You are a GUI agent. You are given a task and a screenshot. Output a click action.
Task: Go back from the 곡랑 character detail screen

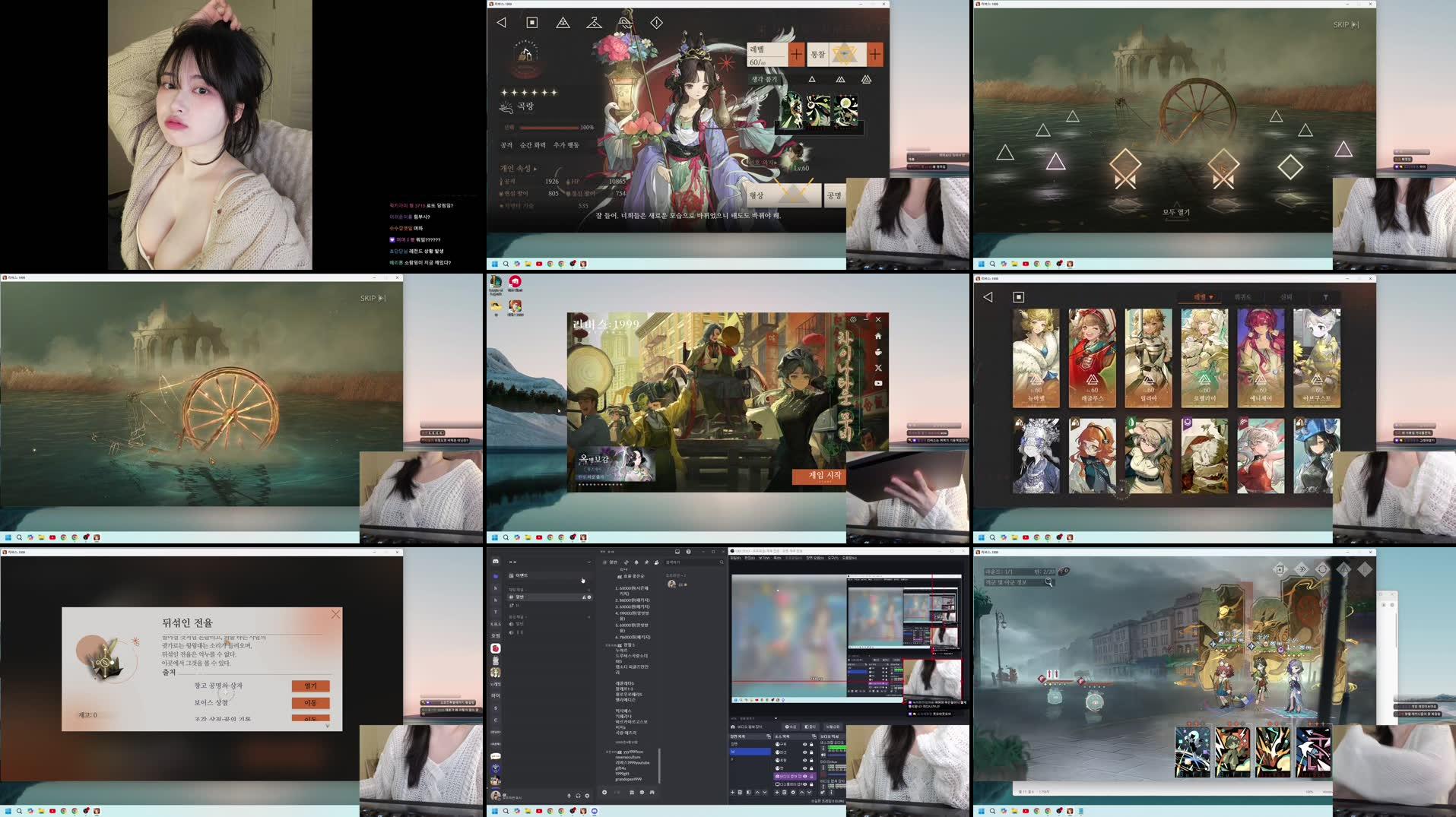coord(501,23)
